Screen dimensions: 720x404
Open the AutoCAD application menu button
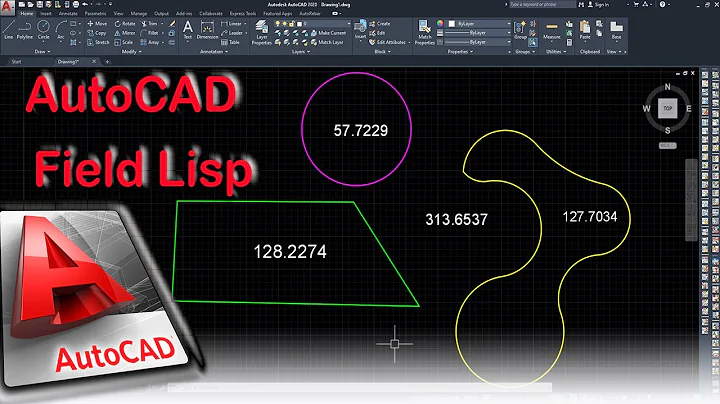(x=7, y=7)
